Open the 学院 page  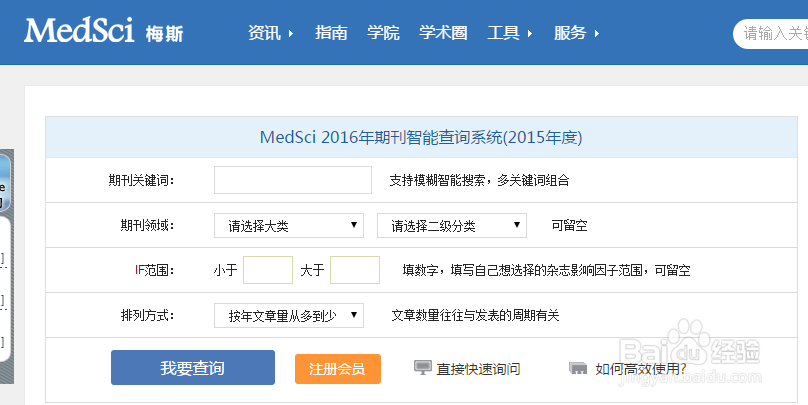(383, 33)
